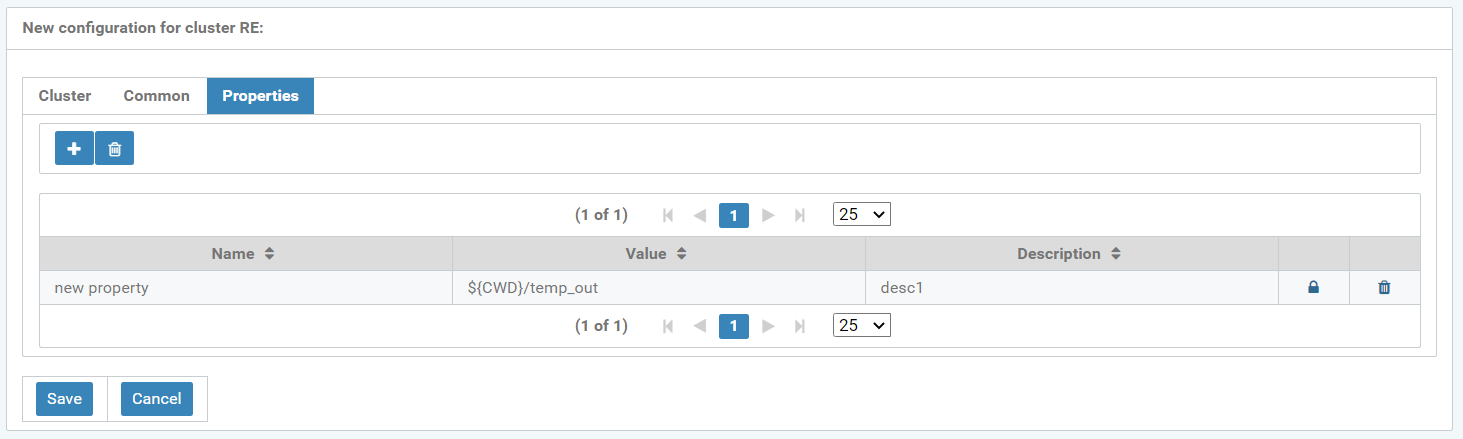
Task: Sort the table by Value column
Action: (x=658, y=254)
